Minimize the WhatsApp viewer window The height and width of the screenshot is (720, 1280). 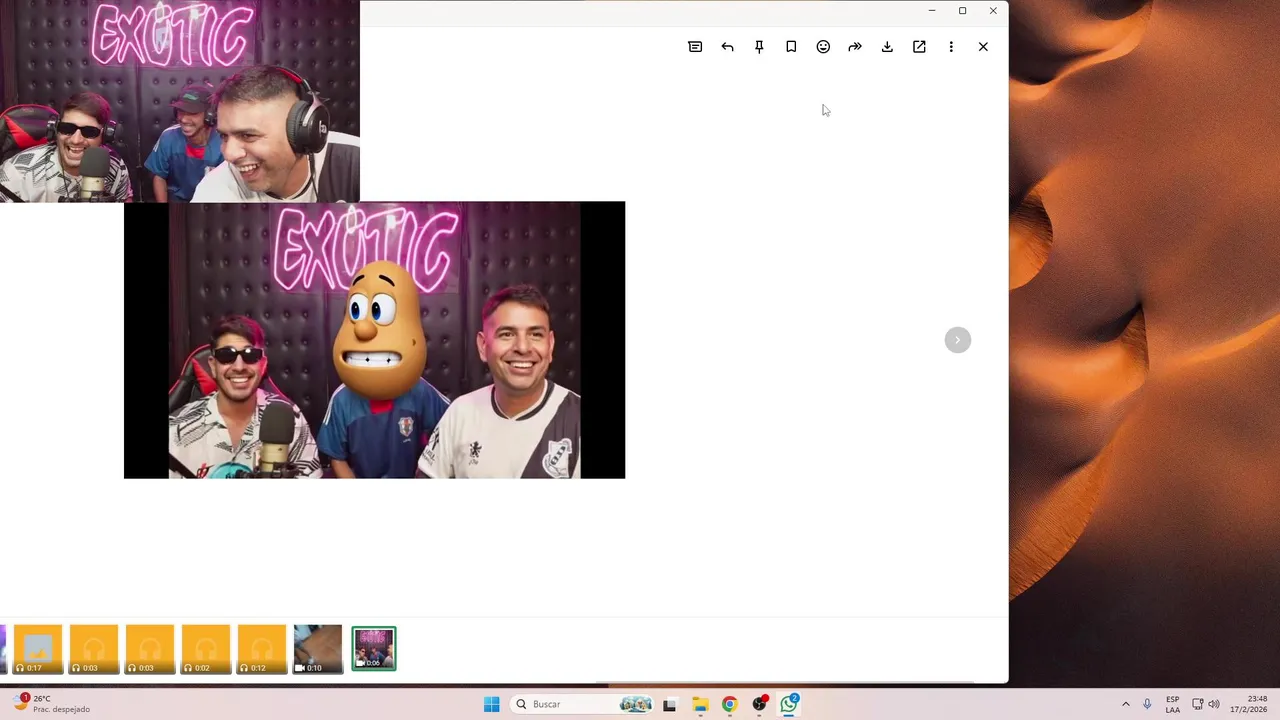(932, 11)
